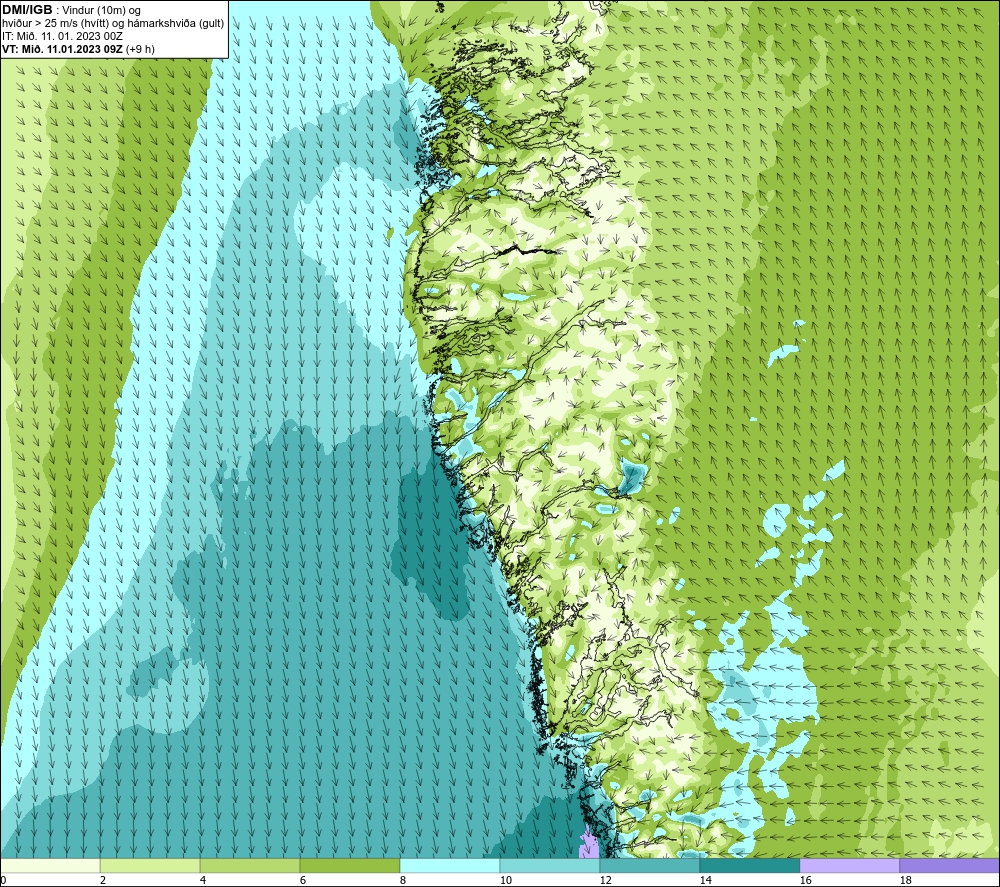Click the legend scale label '16'
Viewport: 1000px width, 887px height.
[805, 881]
